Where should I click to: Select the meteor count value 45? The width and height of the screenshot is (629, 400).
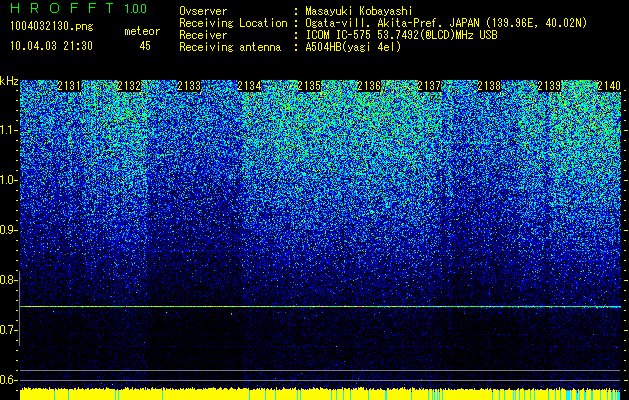145,46
